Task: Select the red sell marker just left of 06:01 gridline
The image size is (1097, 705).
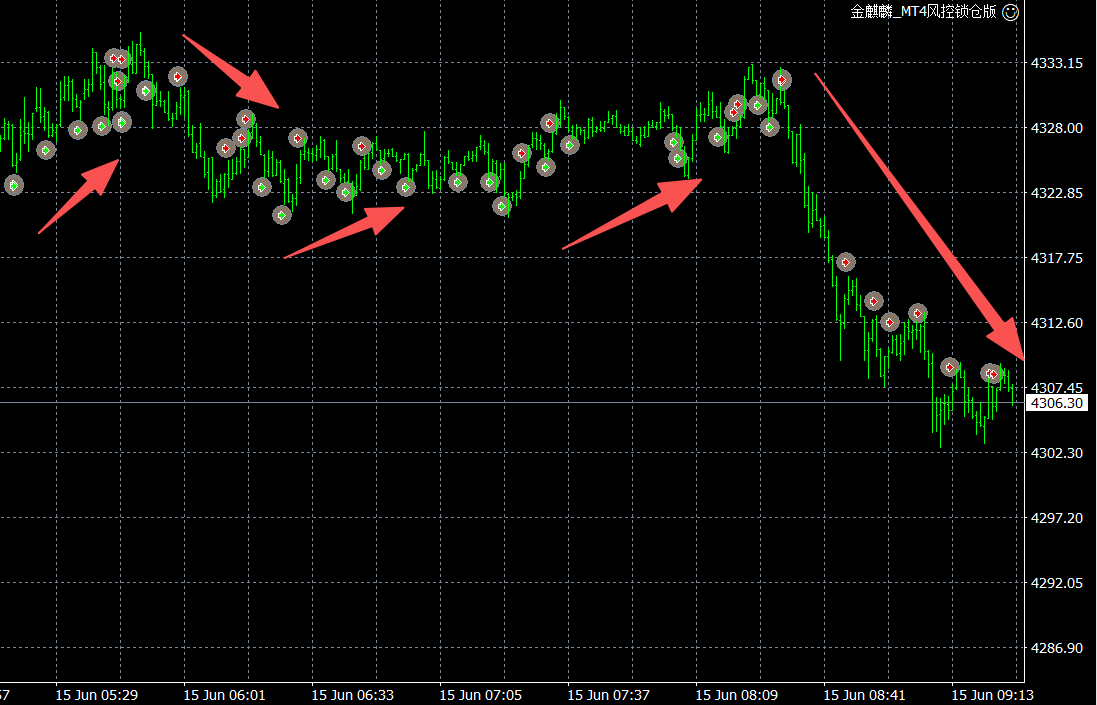Action: point(178,76)
